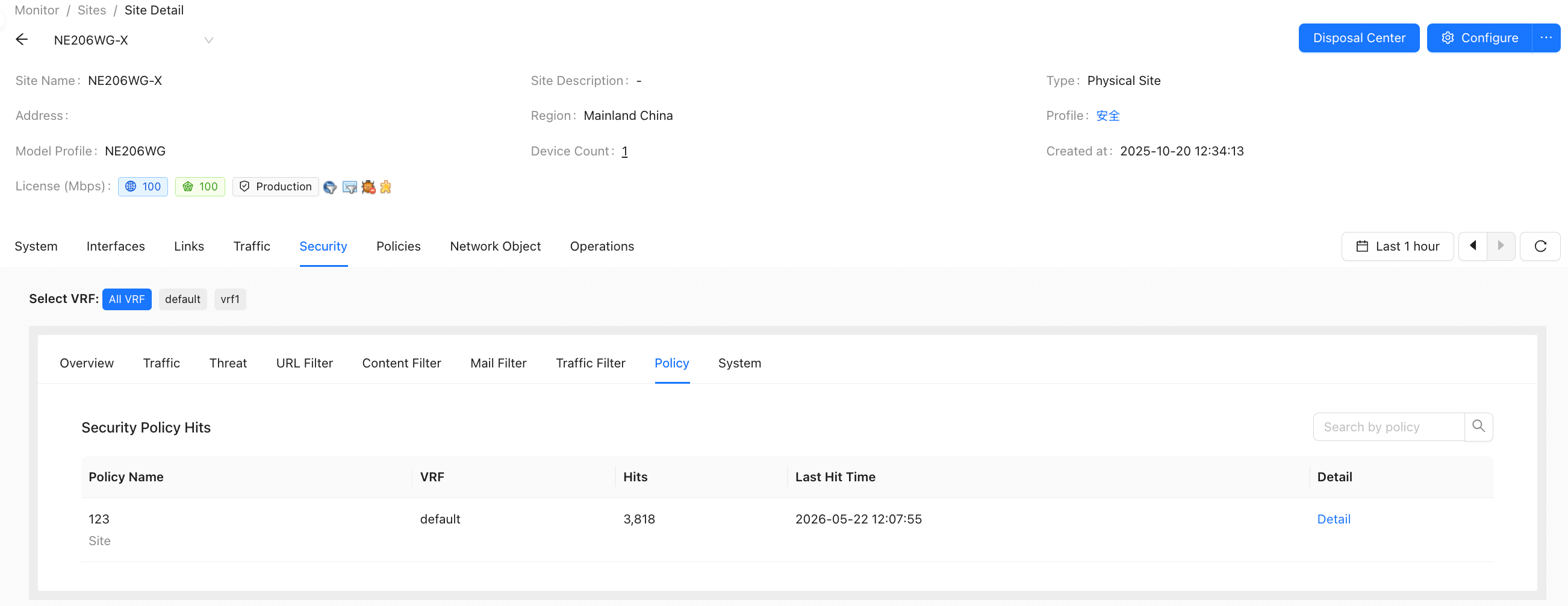This screenshot has width=1568, height=606.
Task: Open the Overview security sub-tab
Action: click(x=87, y=363)
